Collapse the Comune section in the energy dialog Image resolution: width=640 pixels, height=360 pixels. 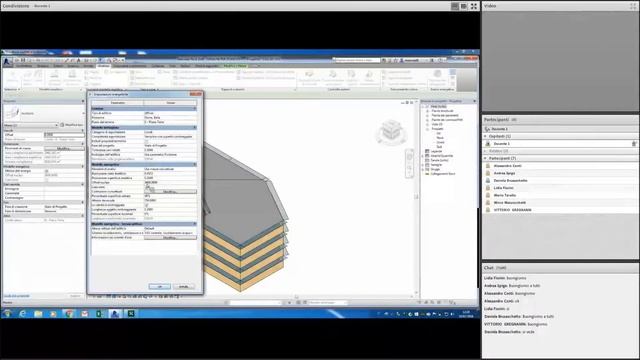(x=195, y=109)
